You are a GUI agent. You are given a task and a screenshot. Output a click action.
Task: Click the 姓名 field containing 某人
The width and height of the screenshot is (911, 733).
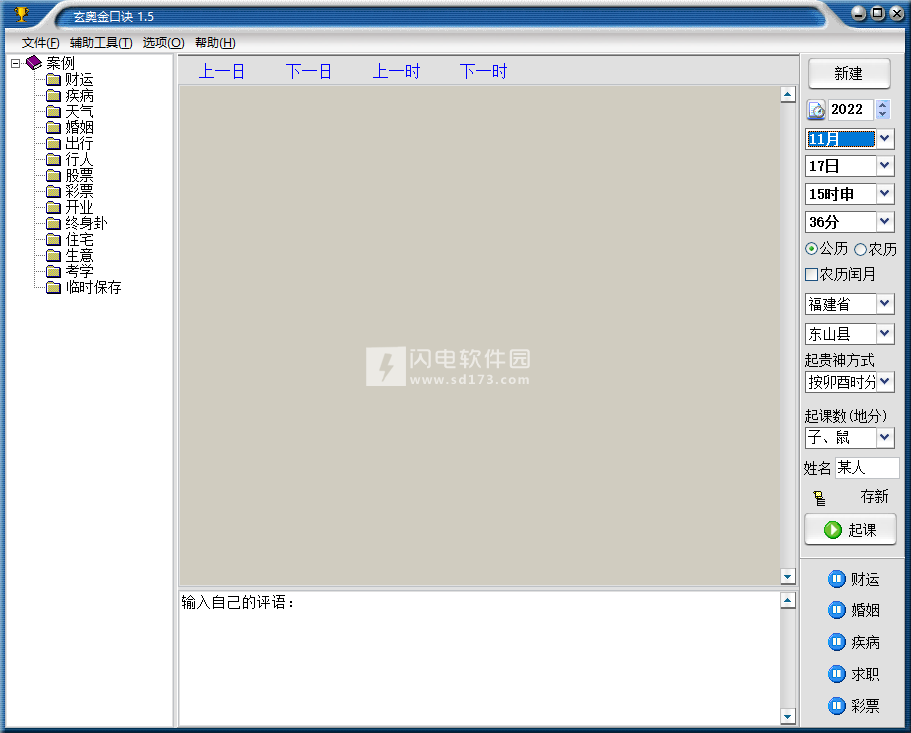(866, 468)
